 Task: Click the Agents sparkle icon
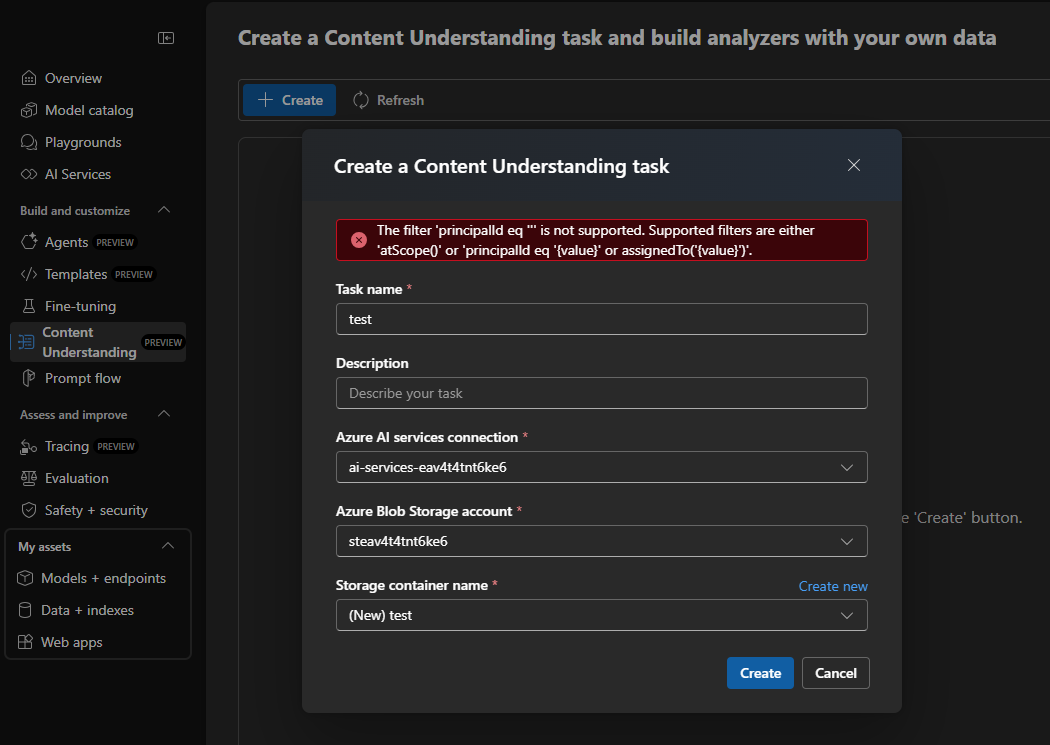(x=29, y=242)
